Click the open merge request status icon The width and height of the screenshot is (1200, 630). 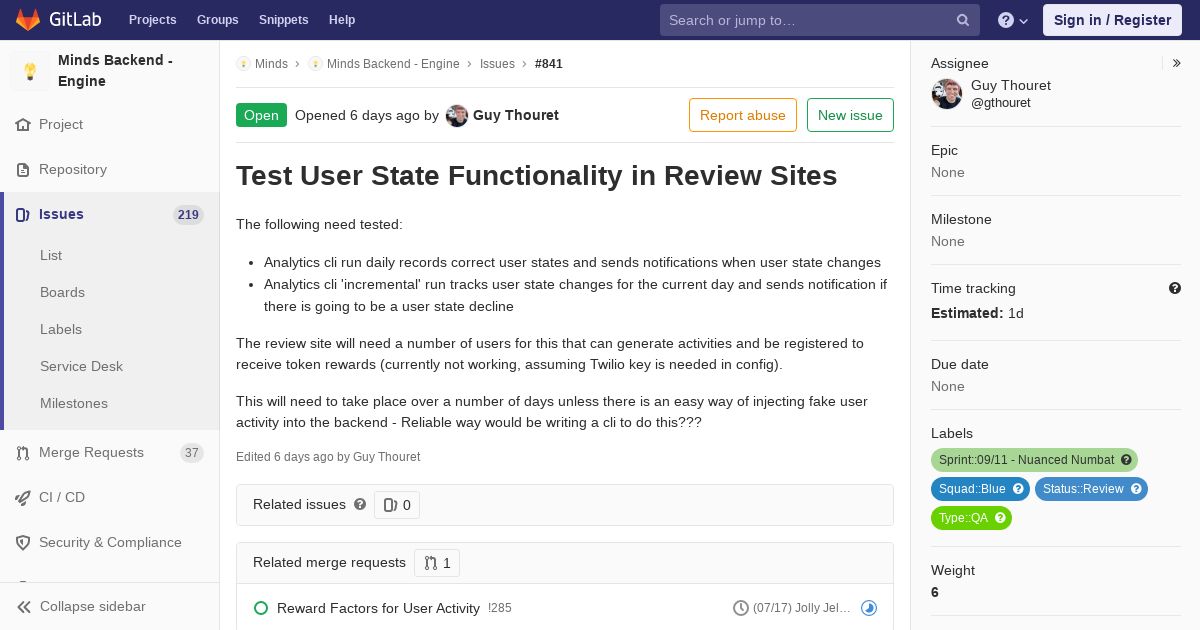click(x=261, y=608)
